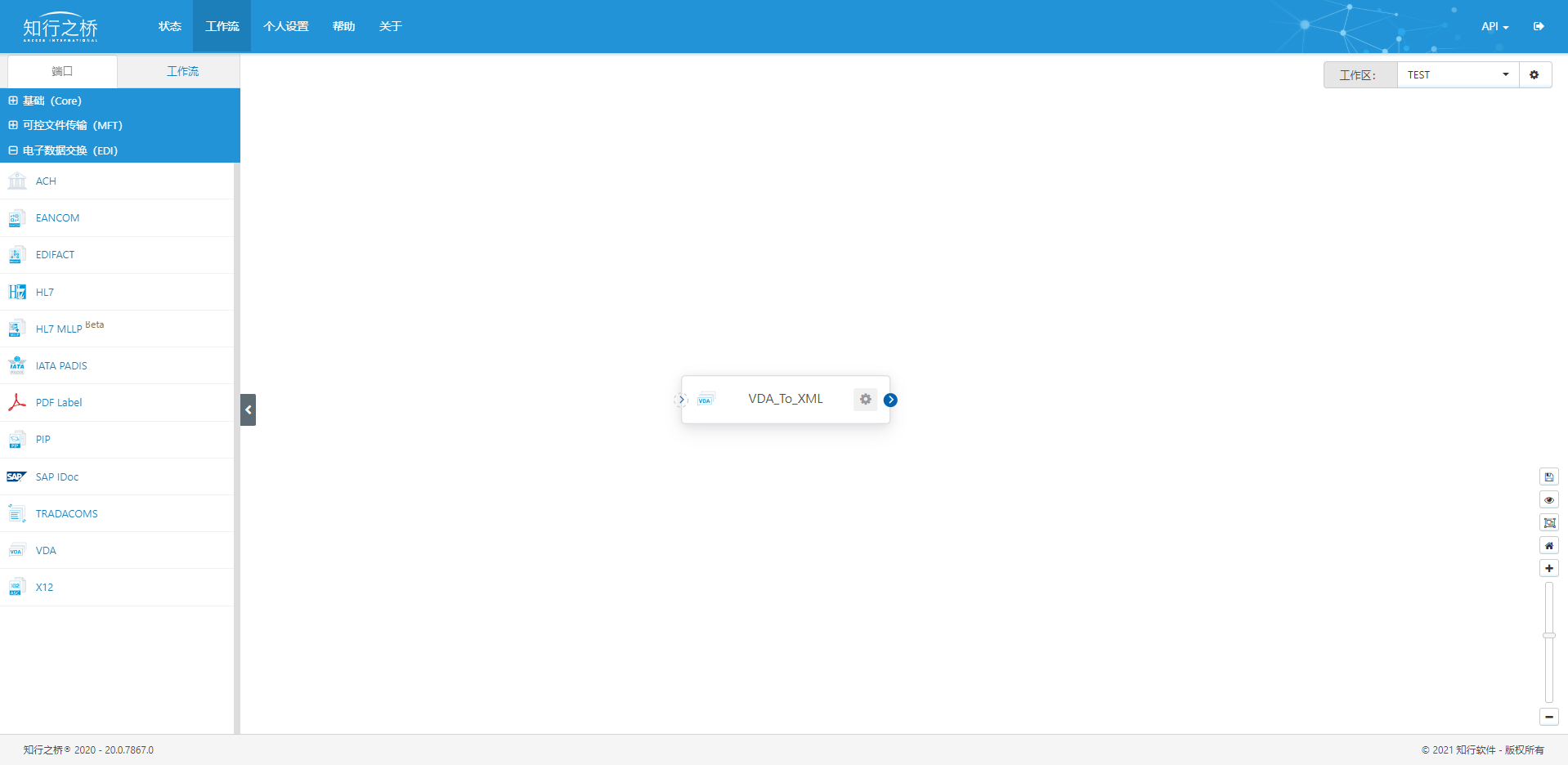Click the EDIFACT connector icon
This screenshot has height=765, width=1568.
coord(16,255)
